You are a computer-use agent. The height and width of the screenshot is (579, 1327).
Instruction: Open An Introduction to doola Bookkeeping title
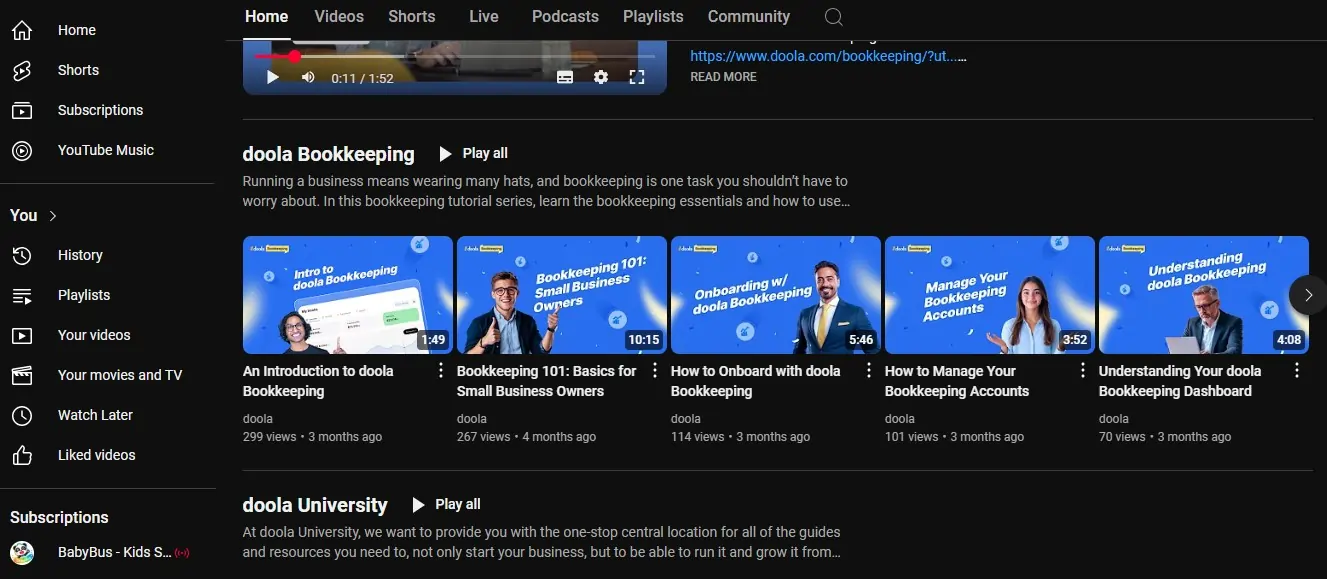point(318,381)
